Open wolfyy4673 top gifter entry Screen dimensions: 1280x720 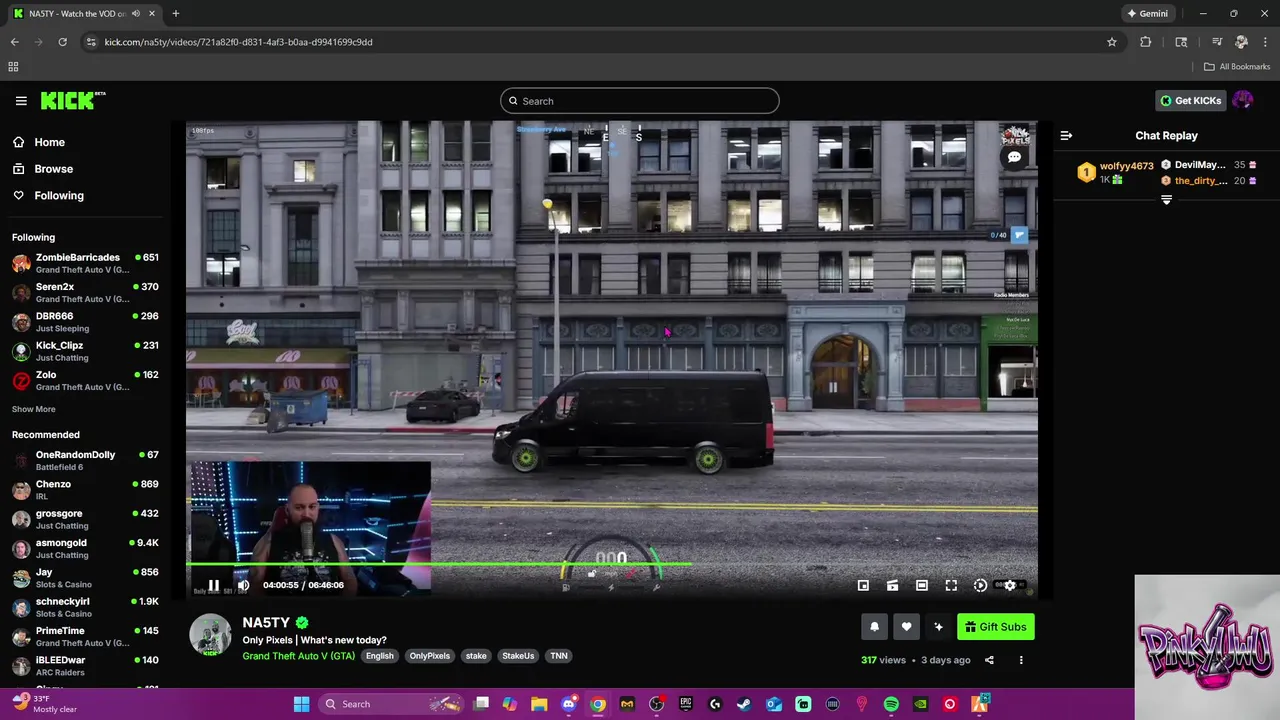click(x=1115, y=172)
